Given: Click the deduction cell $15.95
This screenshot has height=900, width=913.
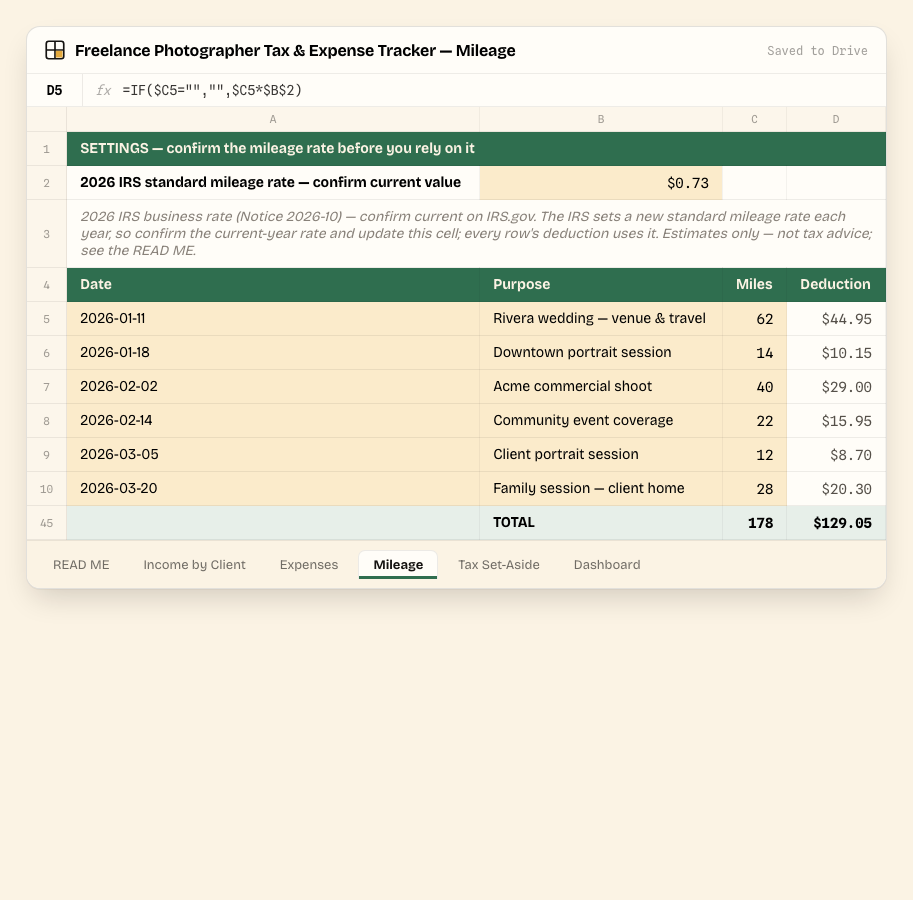Looking at the screenshot, I should 836,421.
